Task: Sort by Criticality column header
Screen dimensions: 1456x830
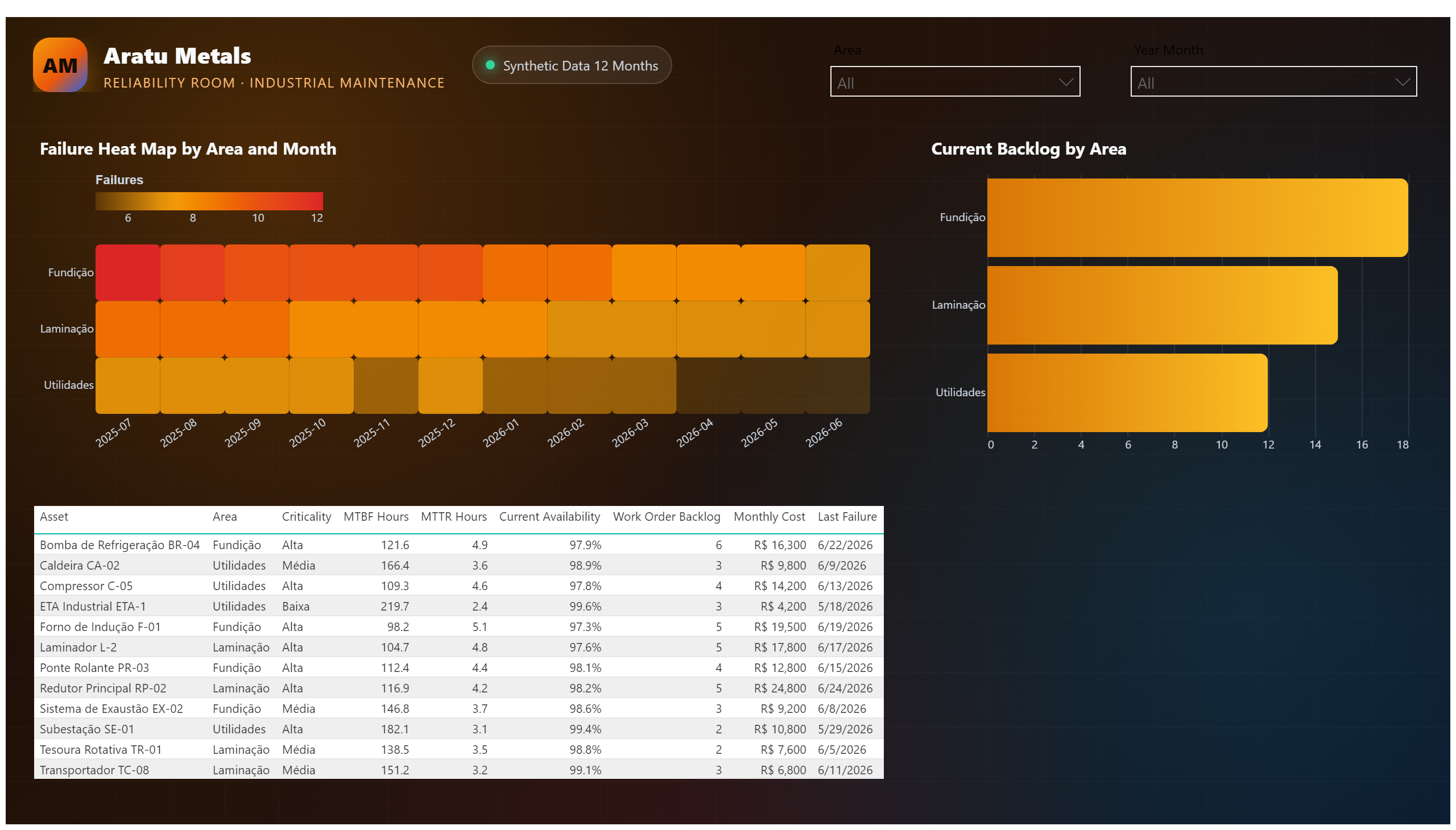Action: [306, 516]
